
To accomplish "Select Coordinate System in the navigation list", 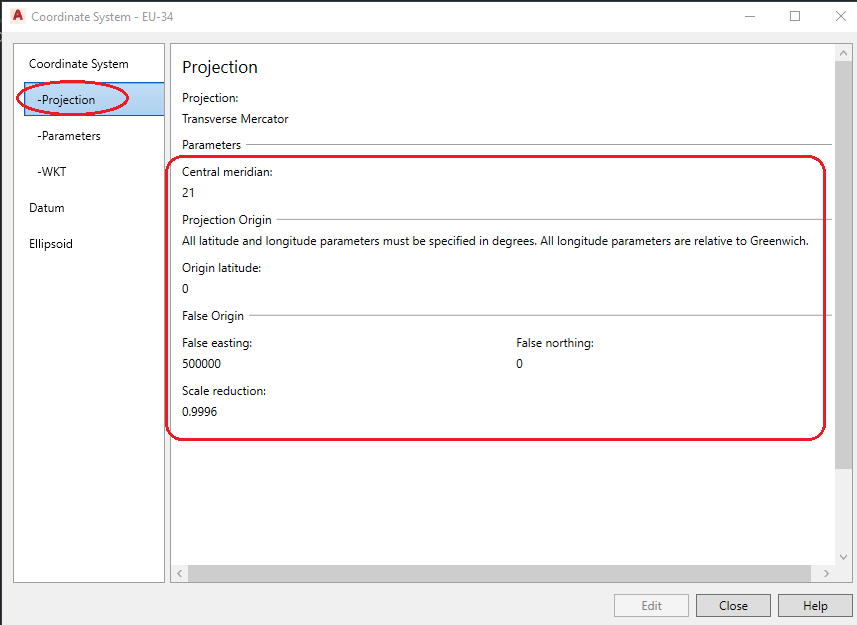I will pyautogui.click(x=79, y=64).
